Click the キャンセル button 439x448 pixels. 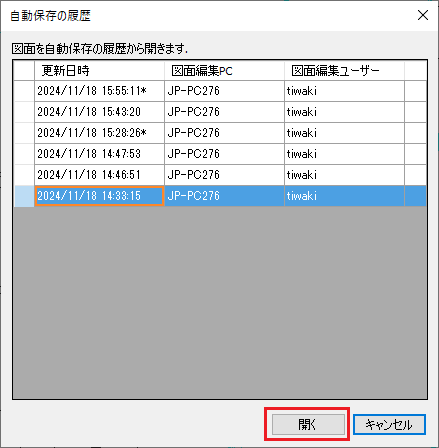pos(389,424)
